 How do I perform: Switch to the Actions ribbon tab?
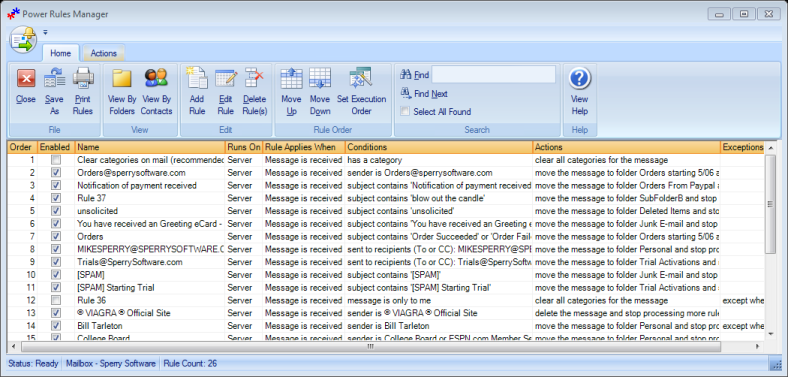pyautogui.click(x=104, y=53)
